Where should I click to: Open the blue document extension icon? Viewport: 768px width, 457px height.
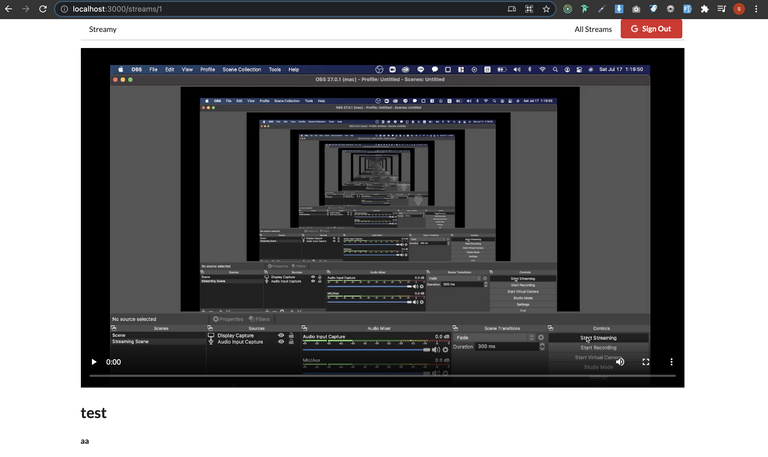pos(687,9)
